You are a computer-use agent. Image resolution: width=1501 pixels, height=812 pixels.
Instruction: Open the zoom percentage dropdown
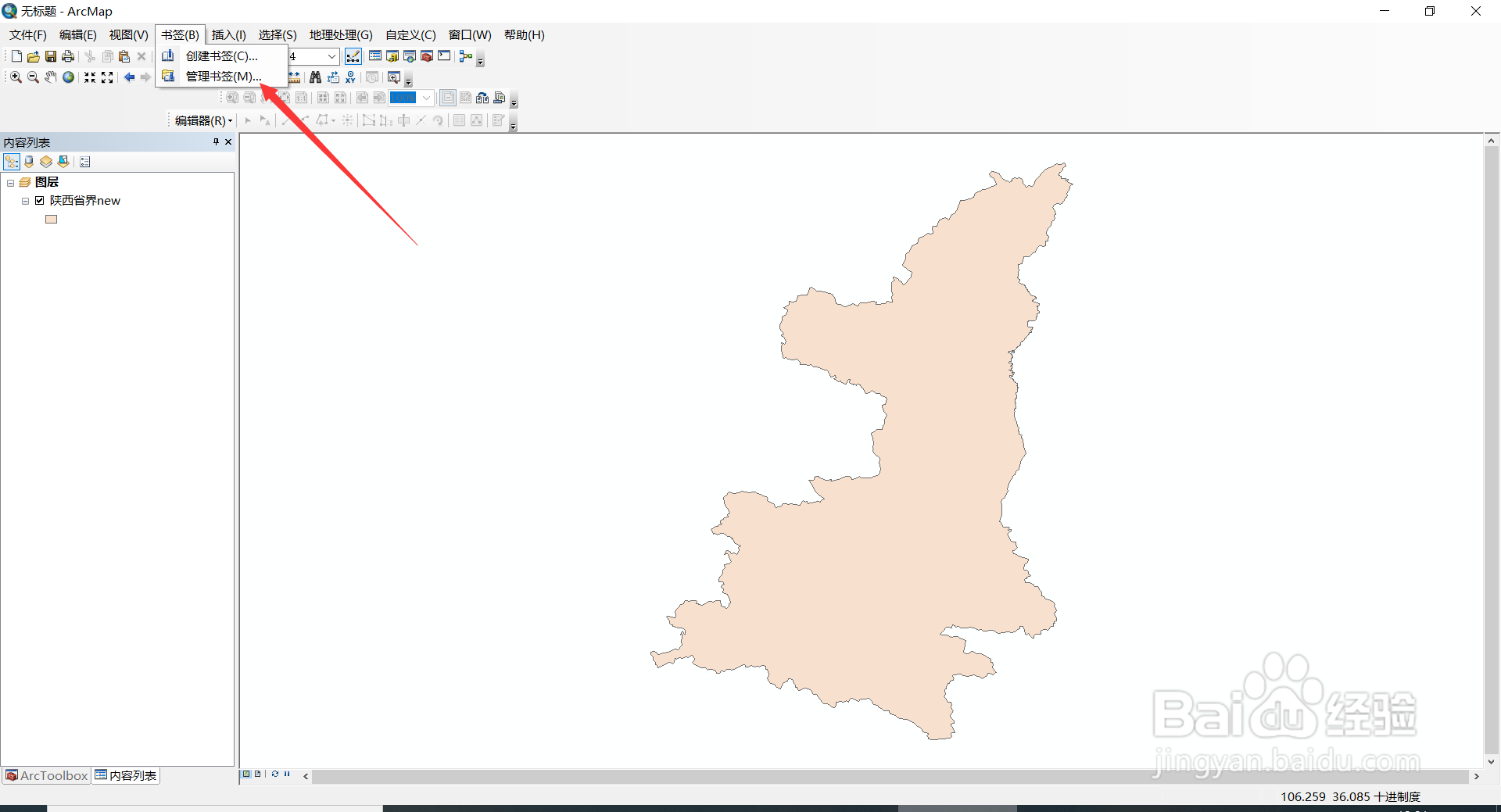click(425, 97)
